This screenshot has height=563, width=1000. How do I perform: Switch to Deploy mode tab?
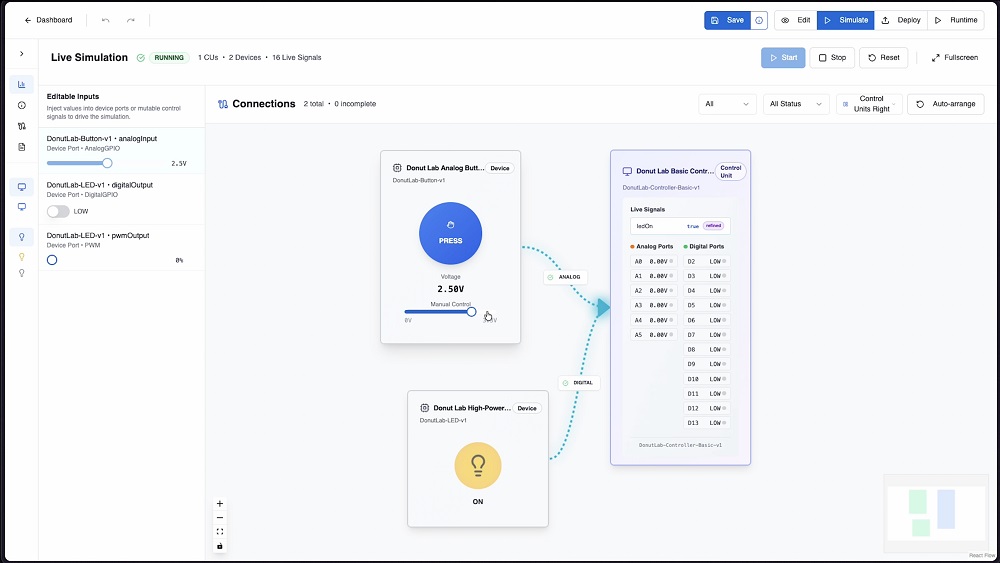click(x=901, y=20)
